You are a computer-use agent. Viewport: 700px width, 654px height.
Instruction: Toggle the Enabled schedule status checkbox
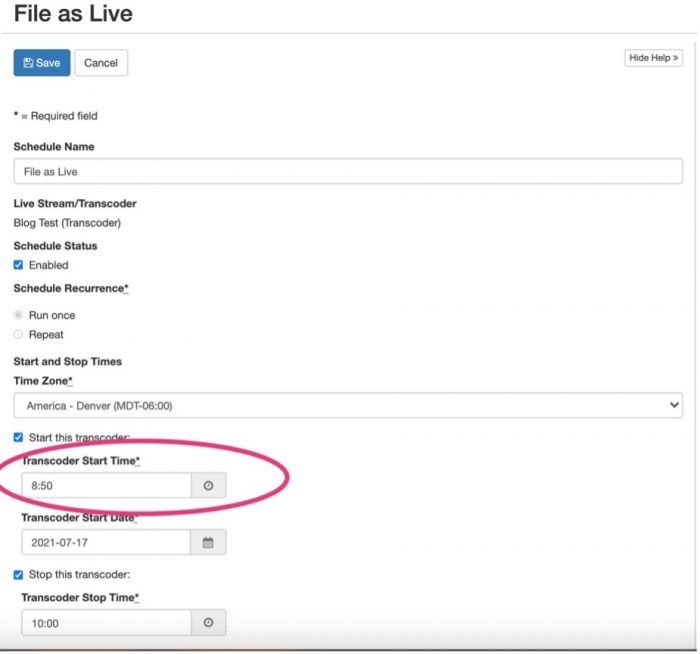pyautogui.click(x=19, y=265)
